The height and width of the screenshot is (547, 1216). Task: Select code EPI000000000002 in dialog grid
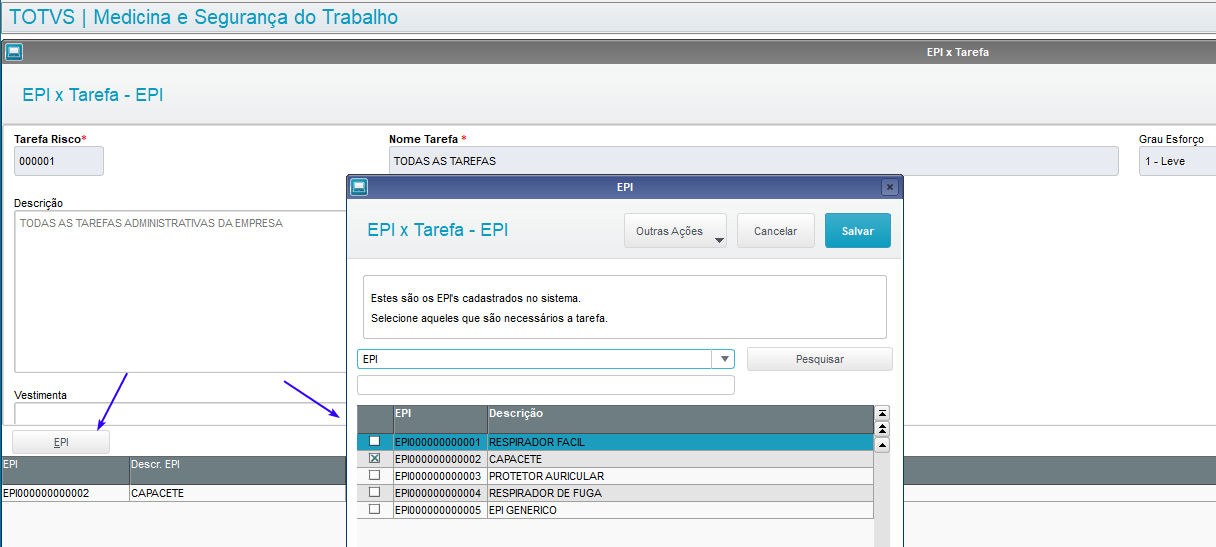click(439, 459)
